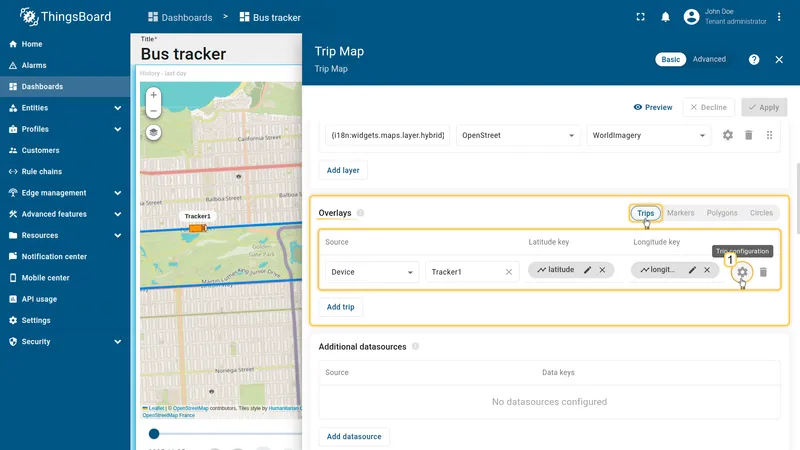Screen dimensions: 800x450
Task: Expand the Profiles menu chevron
Action: 118,129
